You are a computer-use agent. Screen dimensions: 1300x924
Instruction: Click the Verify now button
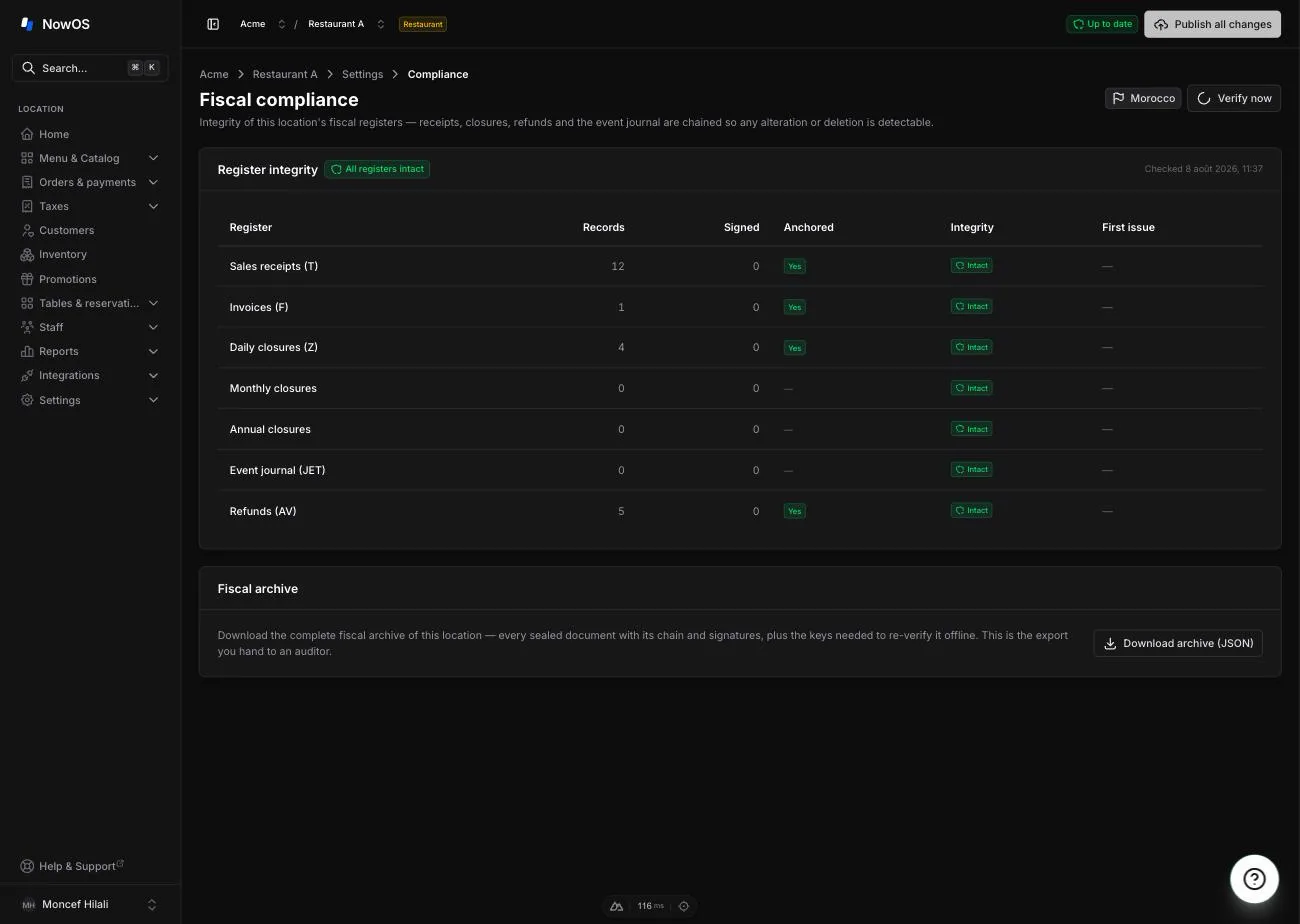[x=1234, y=98]
